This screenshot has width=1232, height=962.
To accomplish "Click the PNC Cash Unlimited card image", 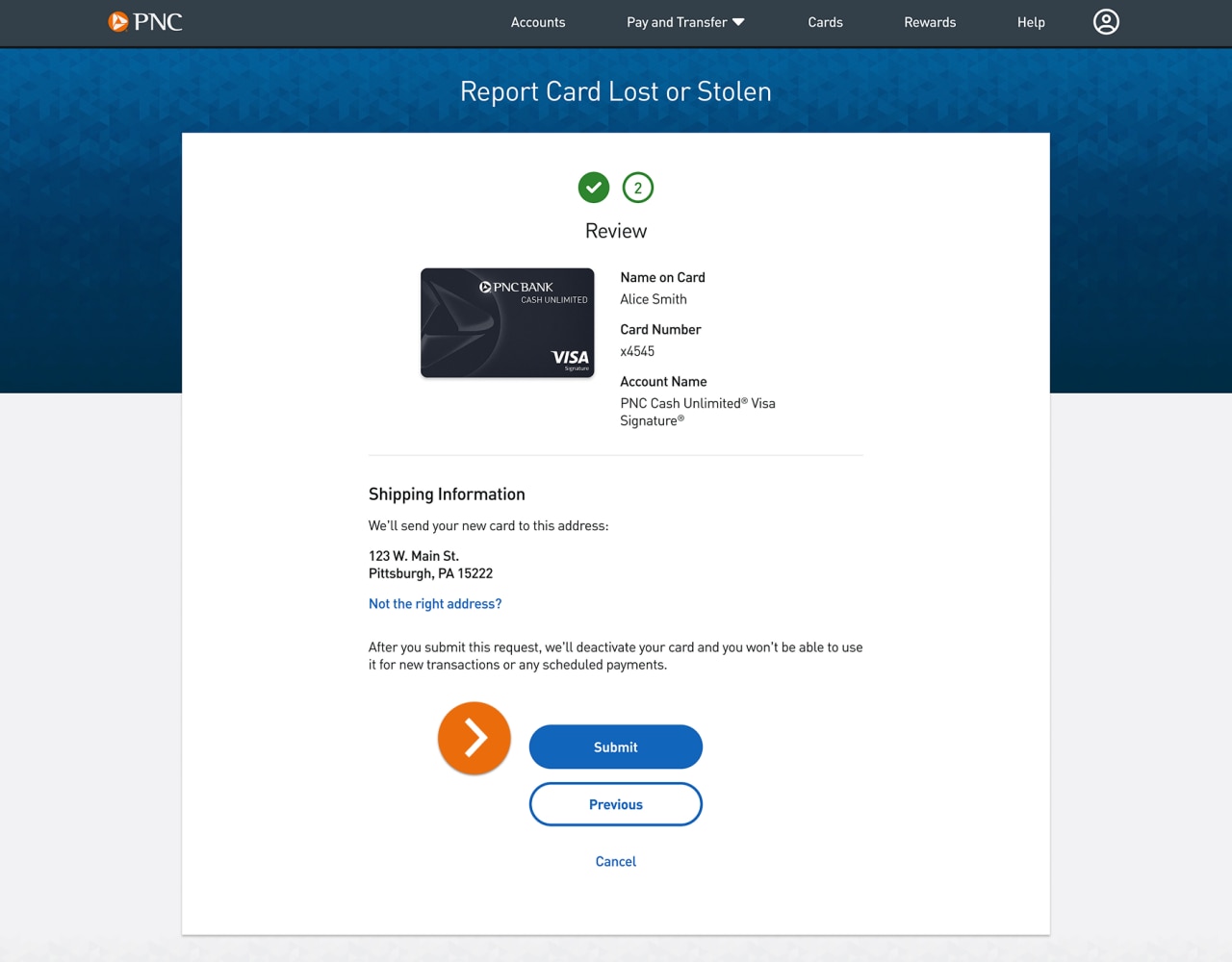I will [x=507, y=322].
